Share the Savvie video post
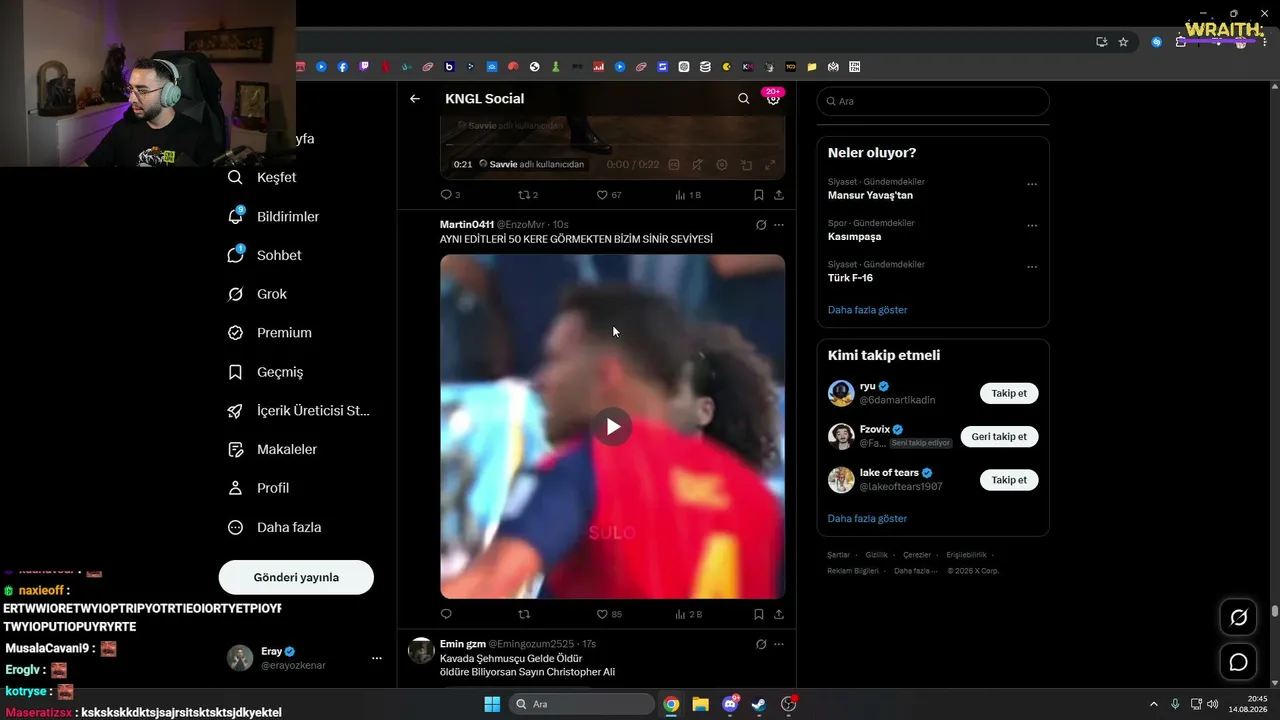Image resolution: width=1280 pixels, height=720 pixels. click(779, 195)
